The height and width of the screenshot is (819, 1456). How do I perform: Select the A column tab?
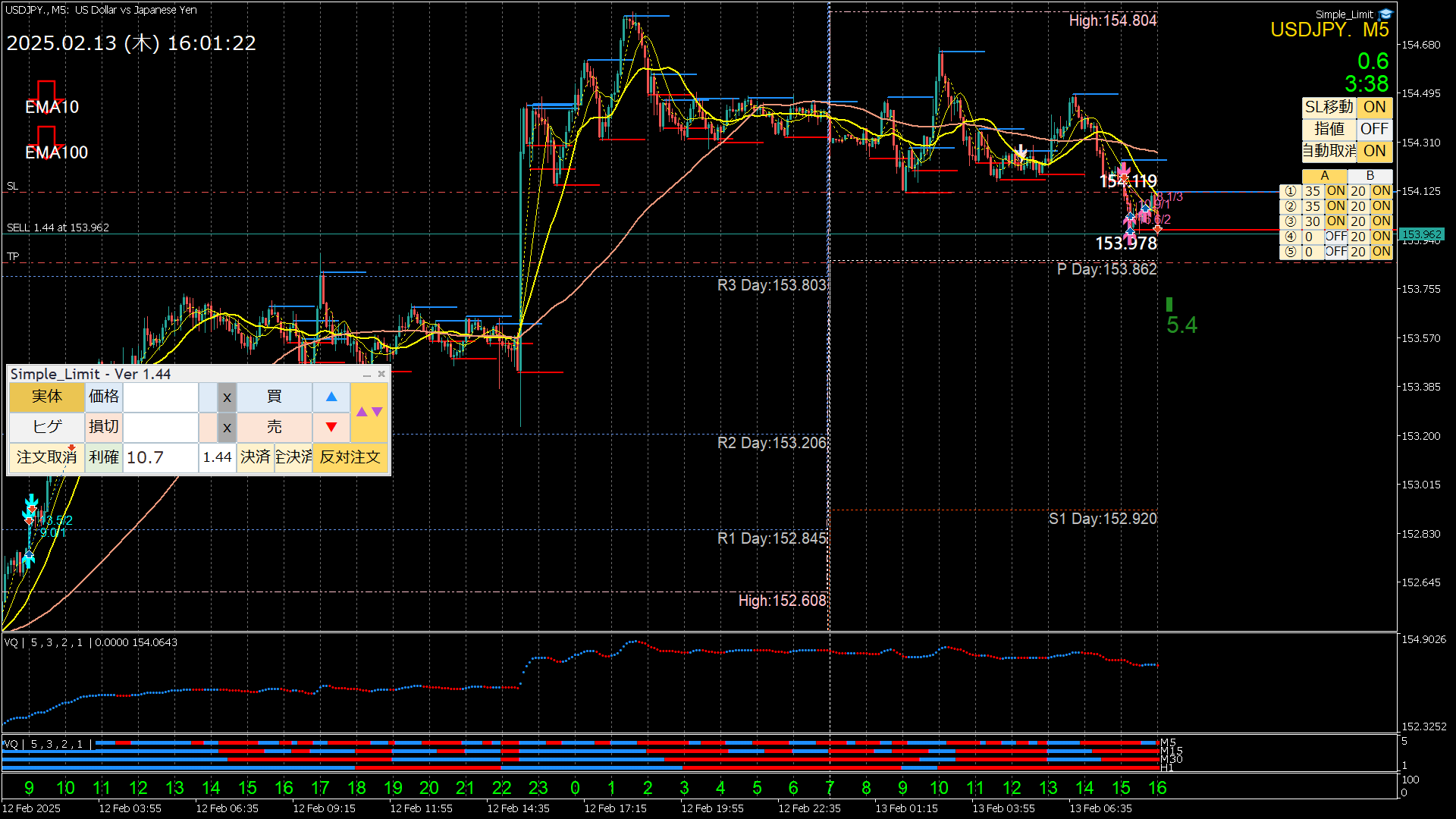(1324, 176)
